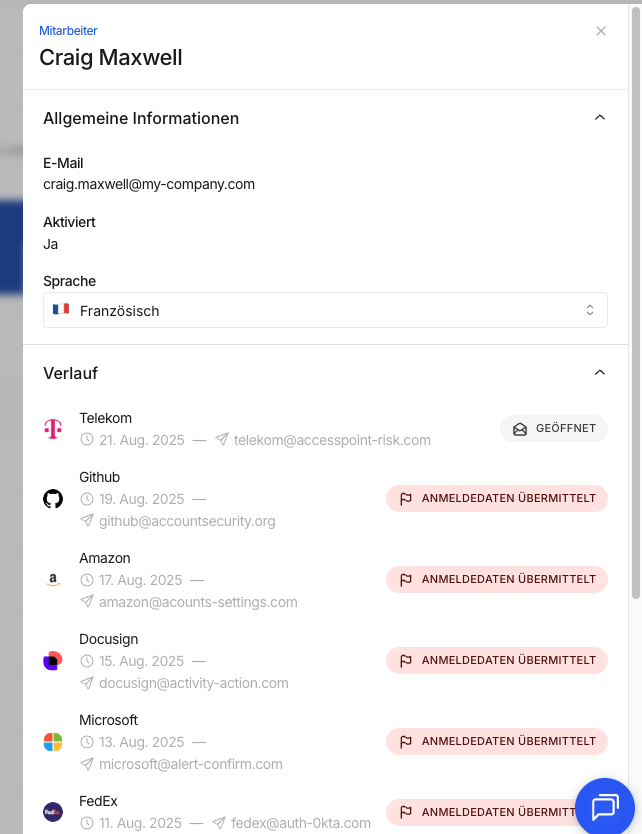Click the French flag icon

pos(61,309)
